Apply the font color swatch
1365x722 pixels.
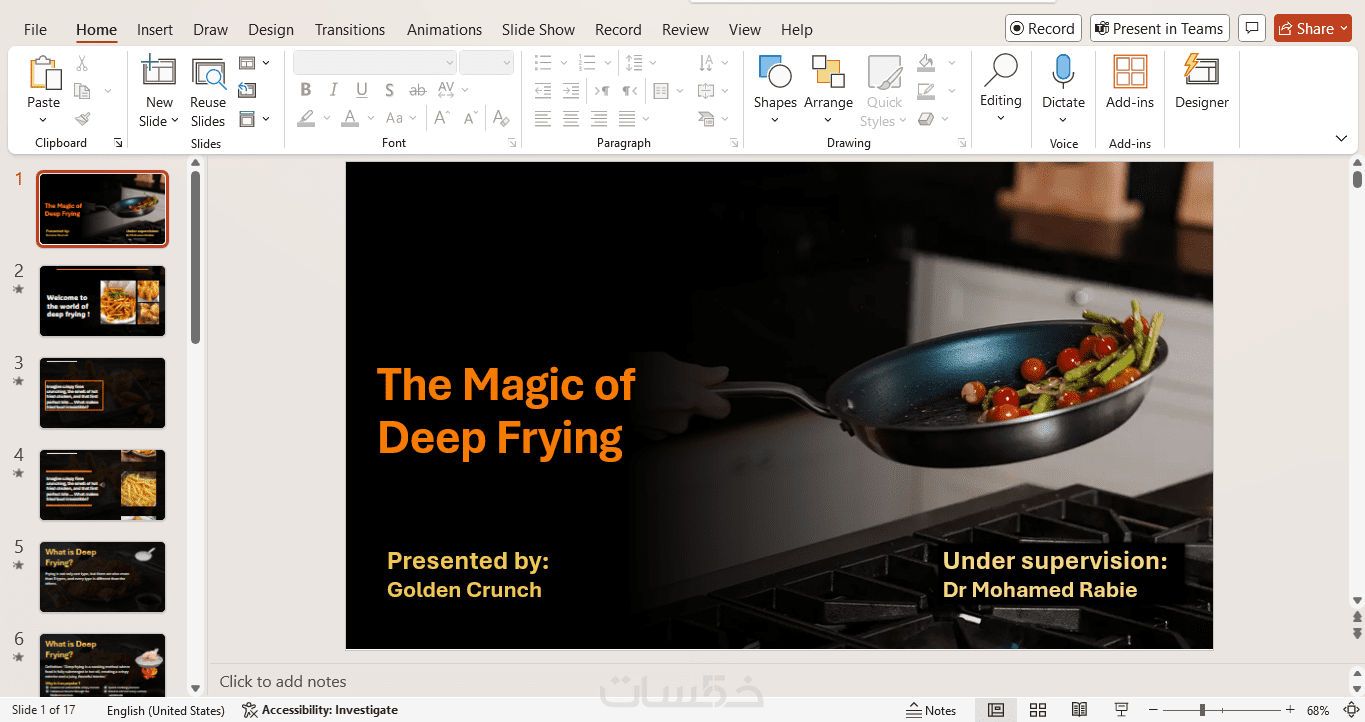[x=350, y=118]
